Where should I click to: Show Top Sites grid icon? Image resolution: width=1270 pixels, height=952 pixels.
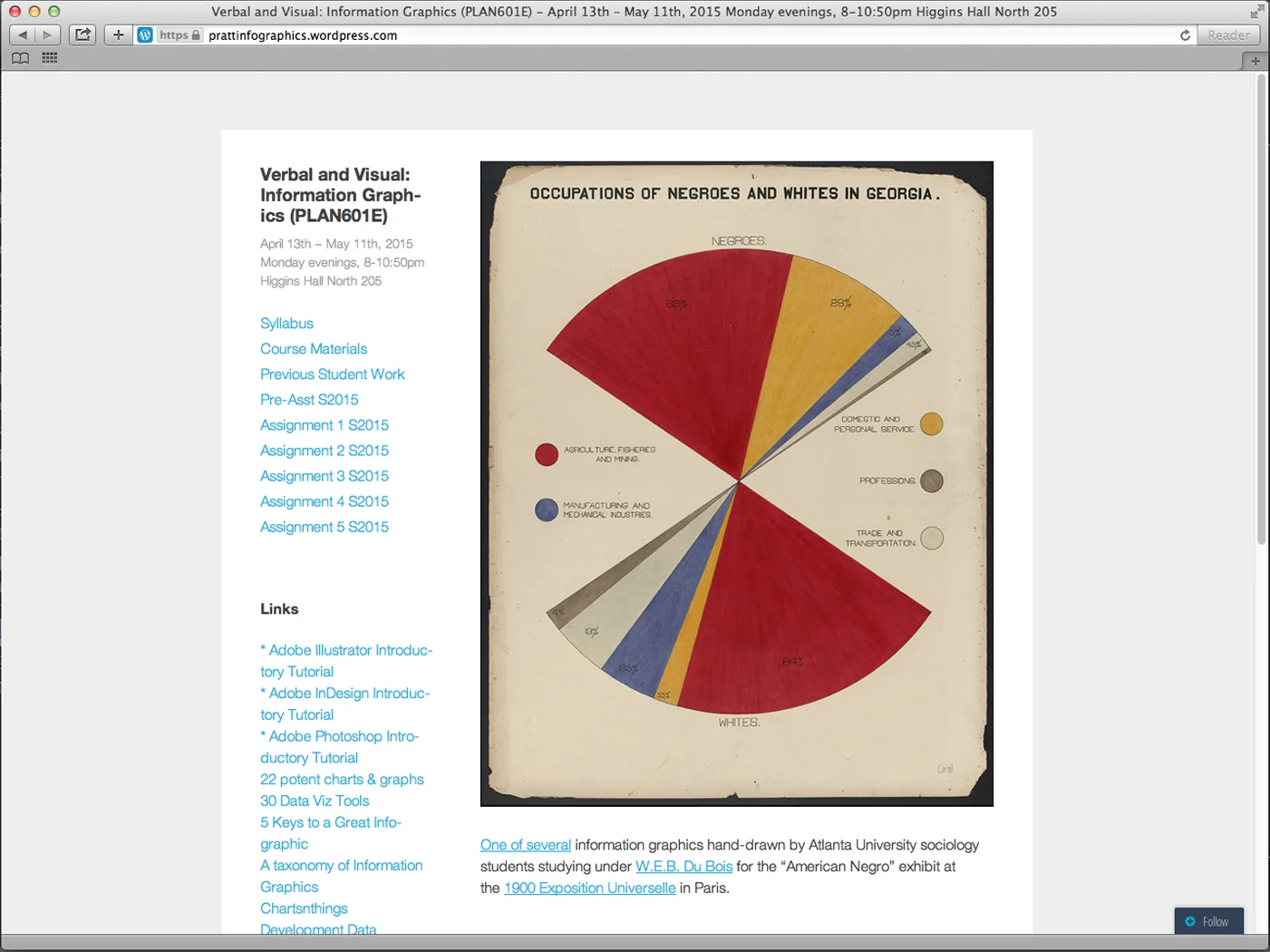point(50,58)
